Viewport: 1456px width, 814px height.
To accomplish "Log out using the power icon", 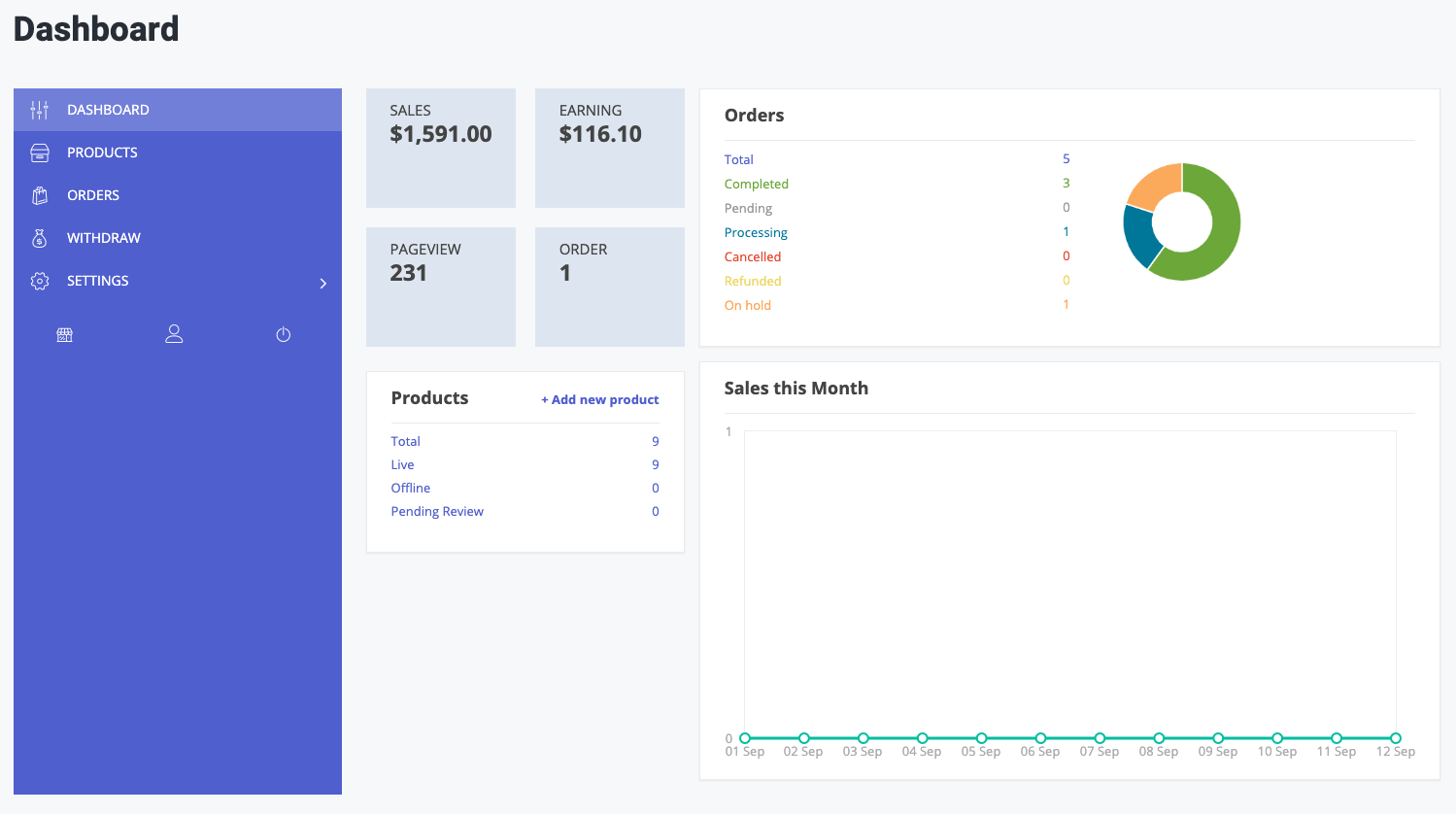I will [284, 335].
